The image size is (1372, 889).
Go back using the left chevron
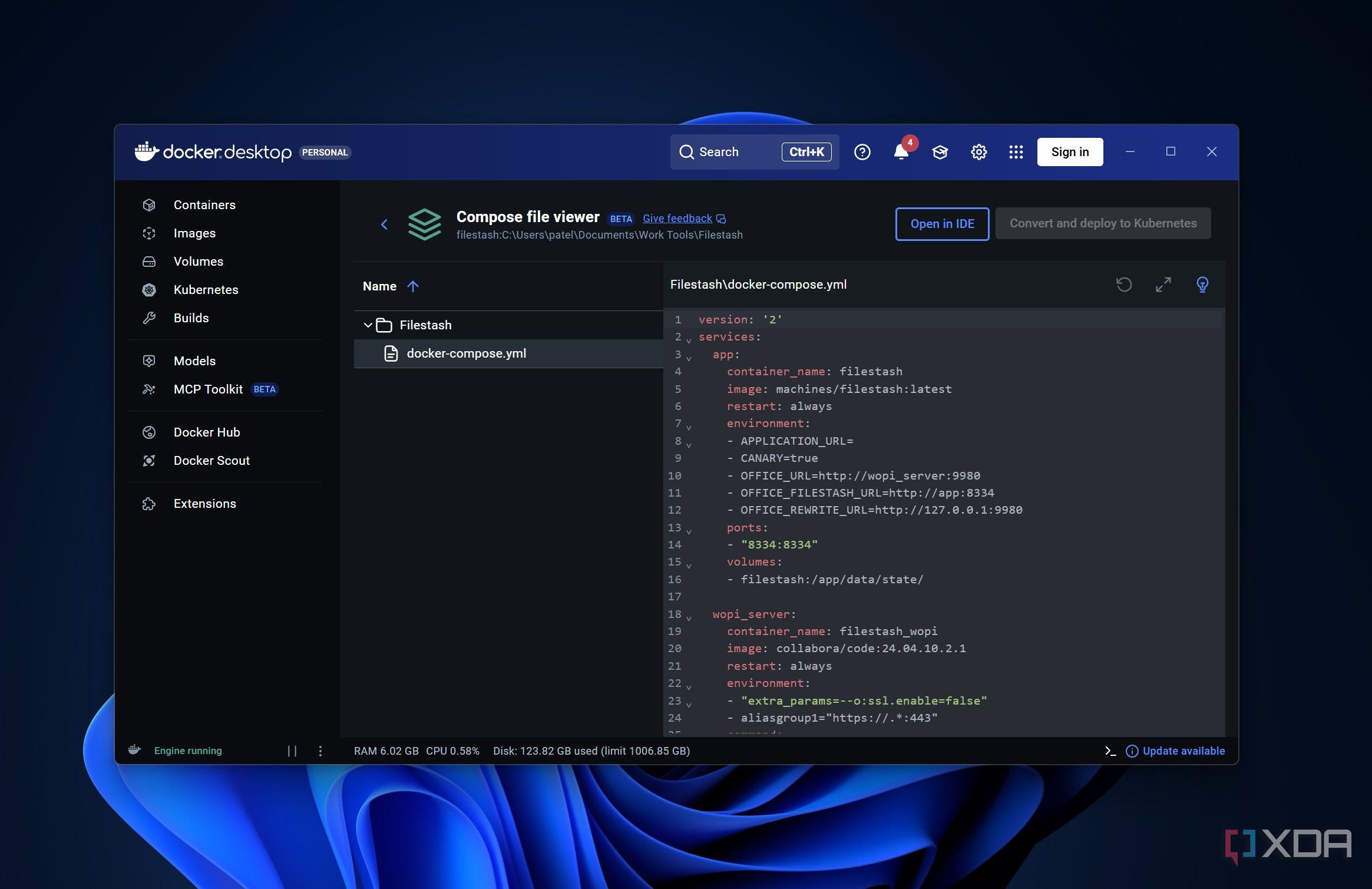click(384, 224)
